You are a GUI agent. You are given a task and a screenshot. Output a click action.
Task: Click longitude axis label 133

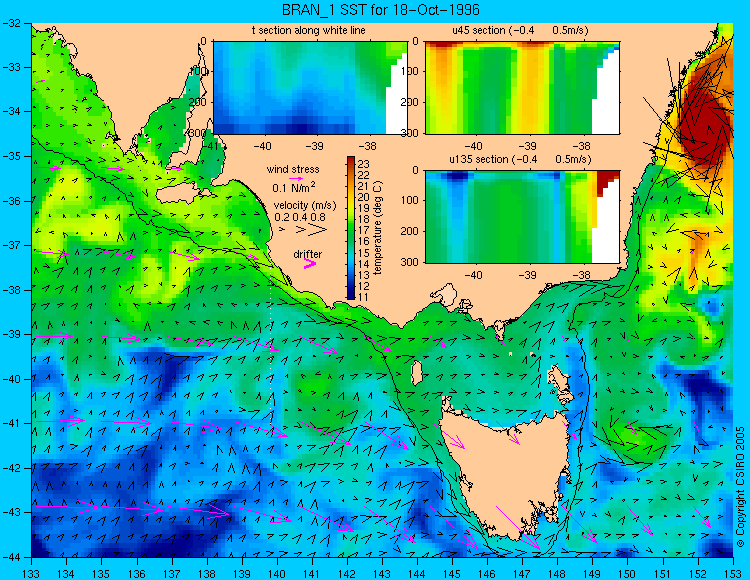coord(32,574)
